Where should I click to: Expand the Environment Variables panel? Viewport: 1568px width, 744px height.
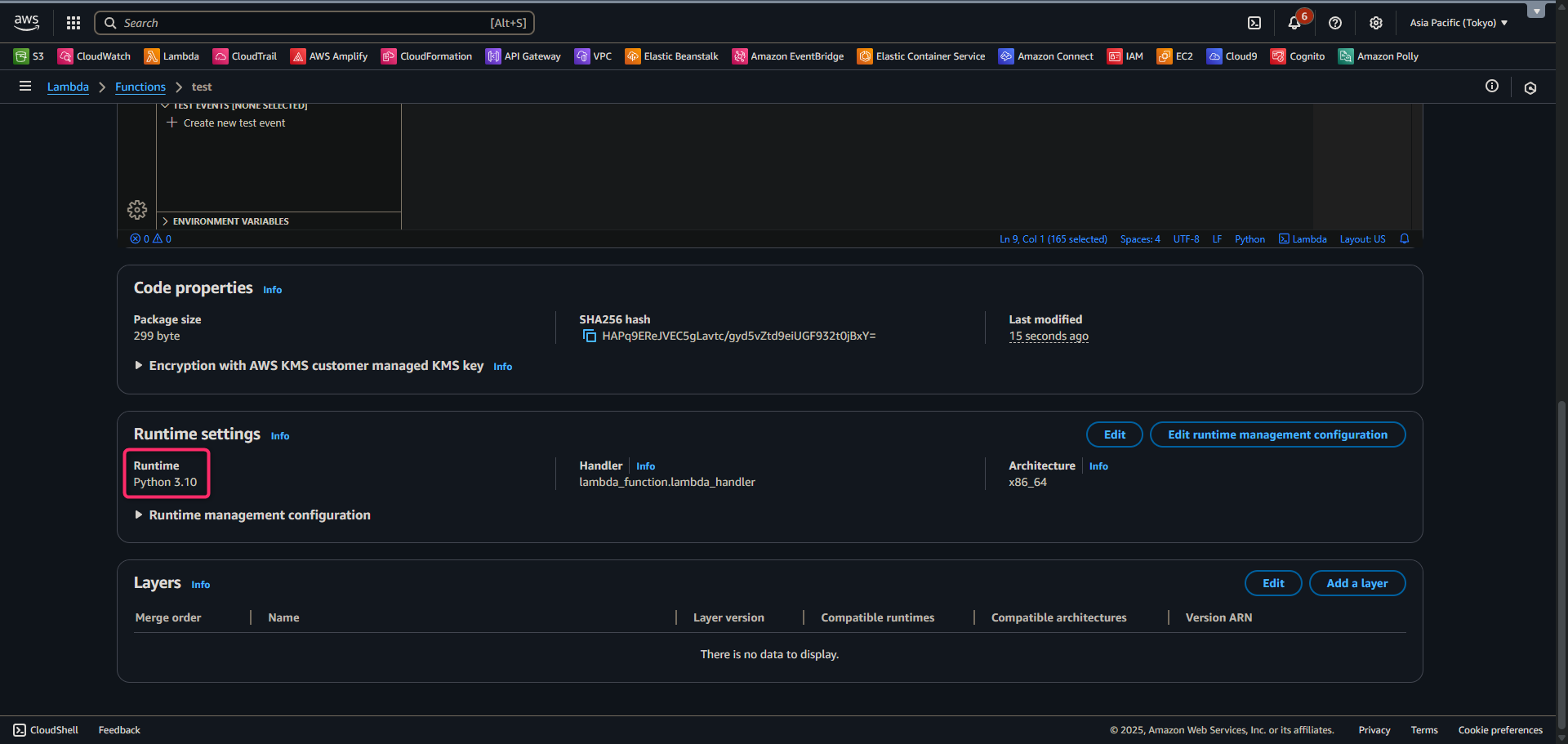(165, 221)
